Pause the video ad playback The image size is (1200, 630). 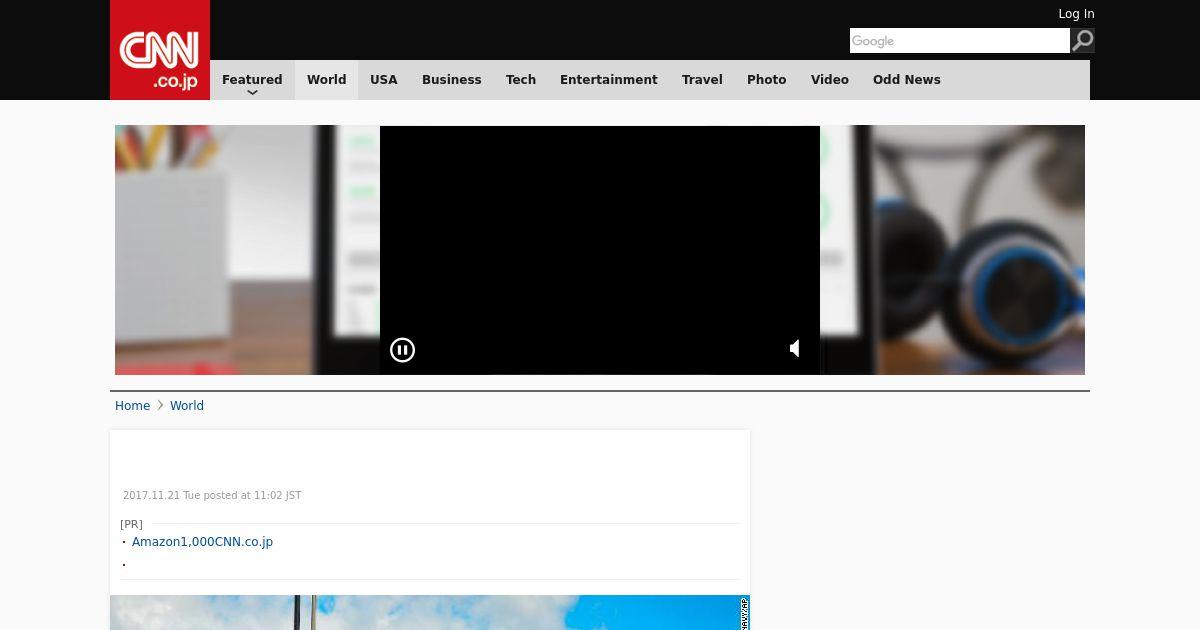point(402,350)
